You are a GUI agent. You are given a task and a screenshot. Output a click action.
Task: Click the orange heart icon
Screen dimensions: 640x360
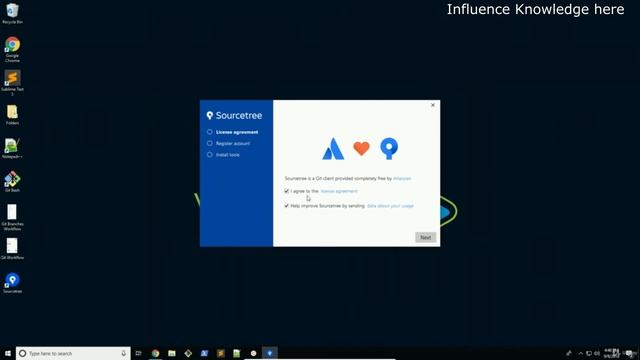361,148
